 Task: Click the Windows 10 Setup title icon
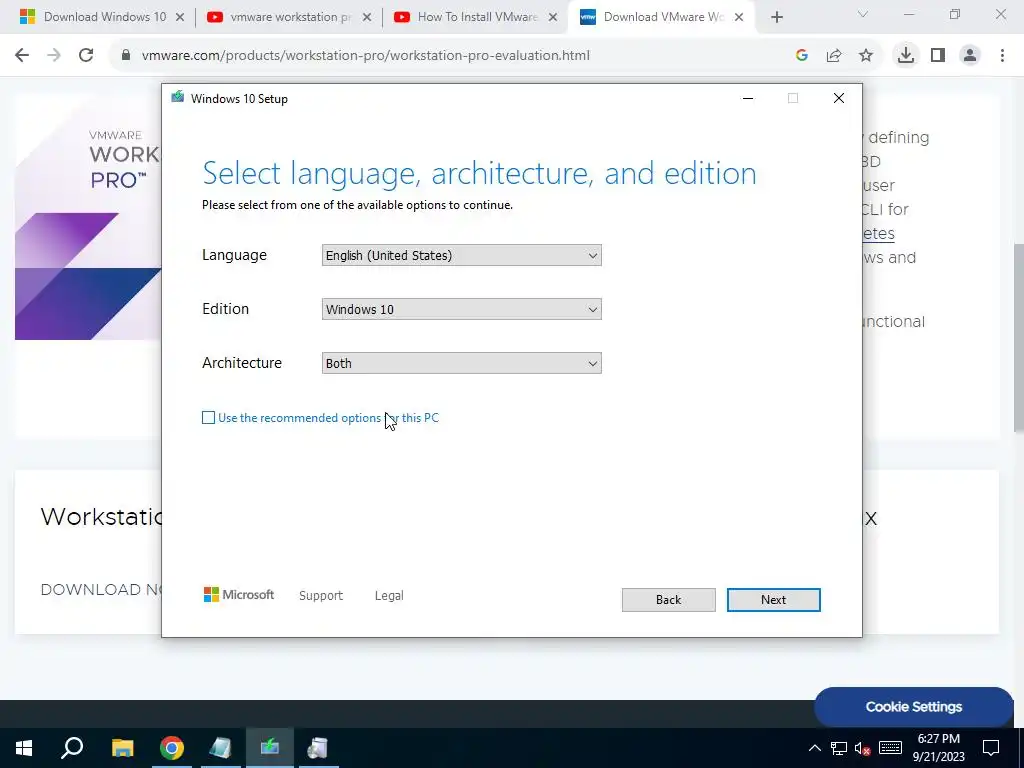(178, 98)
